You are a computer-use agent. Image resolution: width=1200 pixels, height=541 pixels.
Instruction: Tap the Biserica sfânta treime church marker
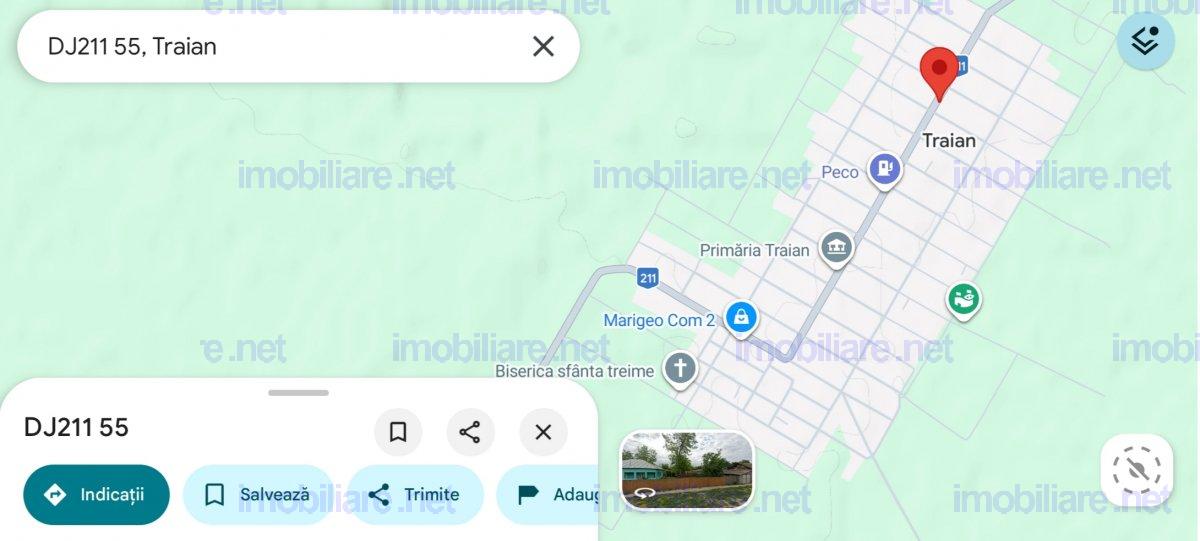pos(680,369)
